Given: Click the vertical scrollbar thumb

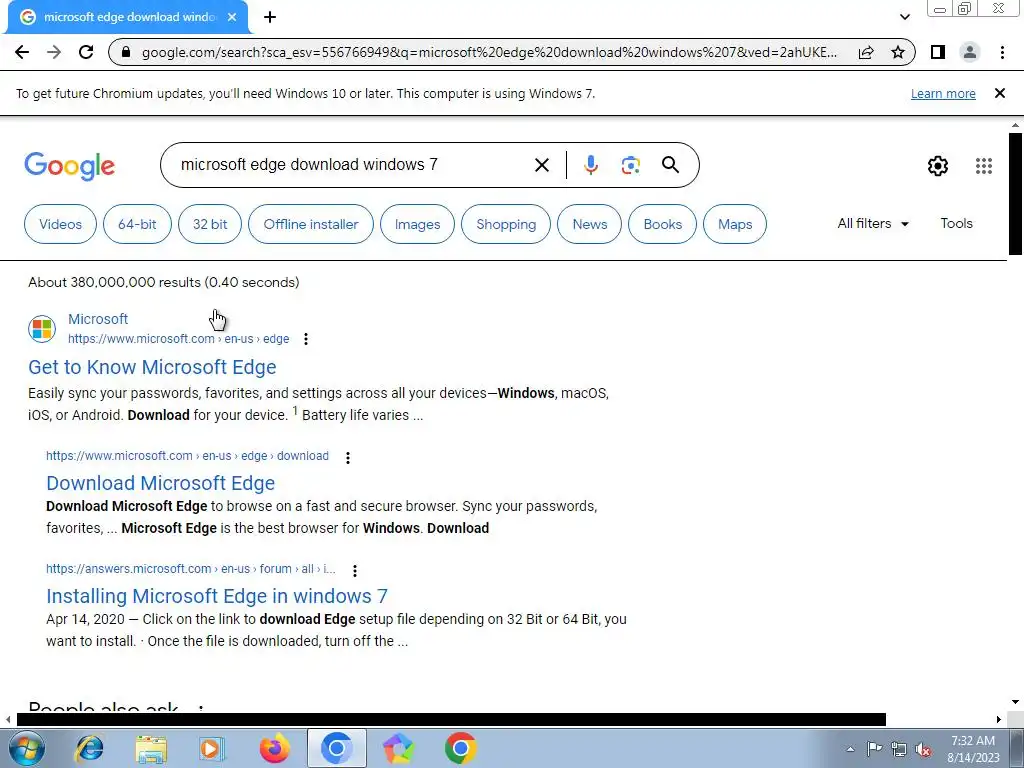Looking at the screenshot, I should point(1015,194).
